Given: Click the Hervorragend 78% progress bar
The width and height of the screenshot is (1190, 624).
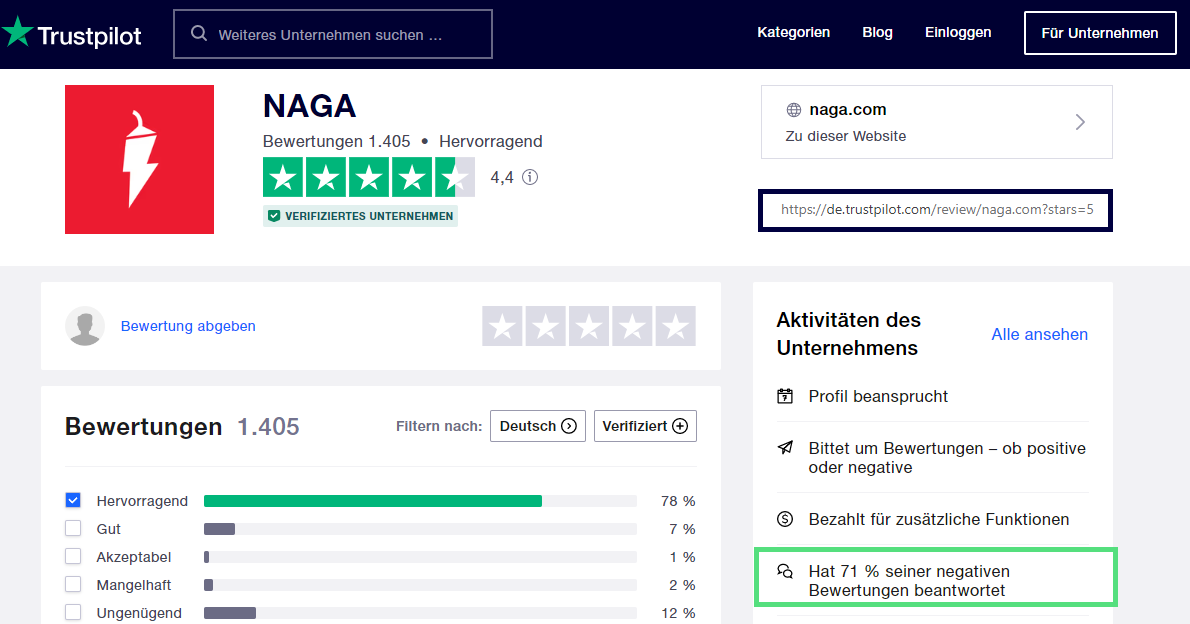Looking at the screenshot, I should click(372, 500).
